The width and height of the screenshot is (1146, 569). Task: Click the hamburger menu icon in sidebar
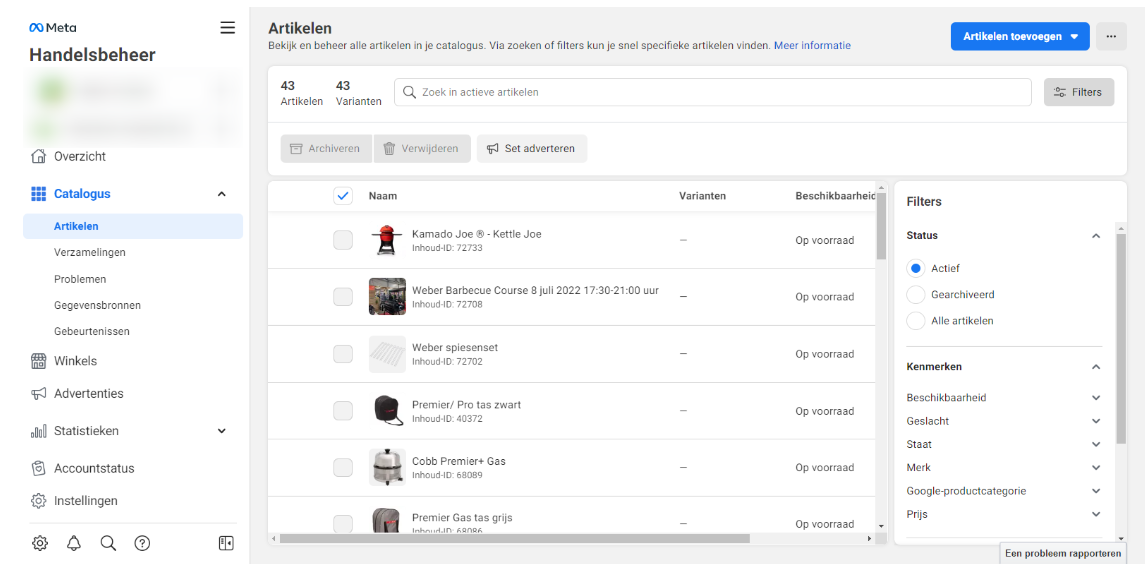point(228,28)
